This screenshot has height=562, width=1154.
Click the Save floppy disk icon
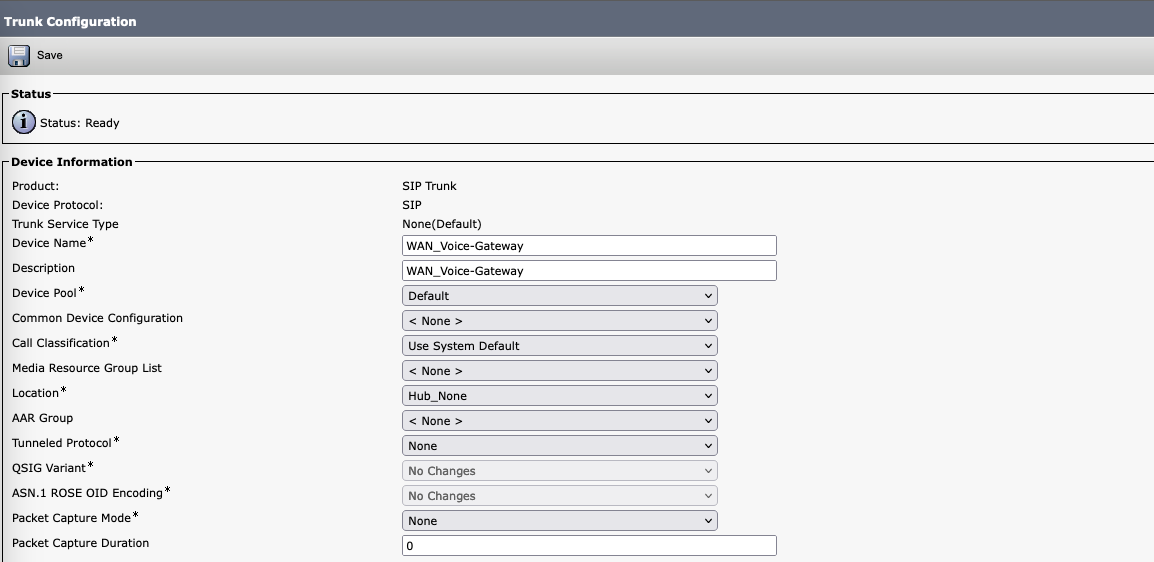click(19, 55)
